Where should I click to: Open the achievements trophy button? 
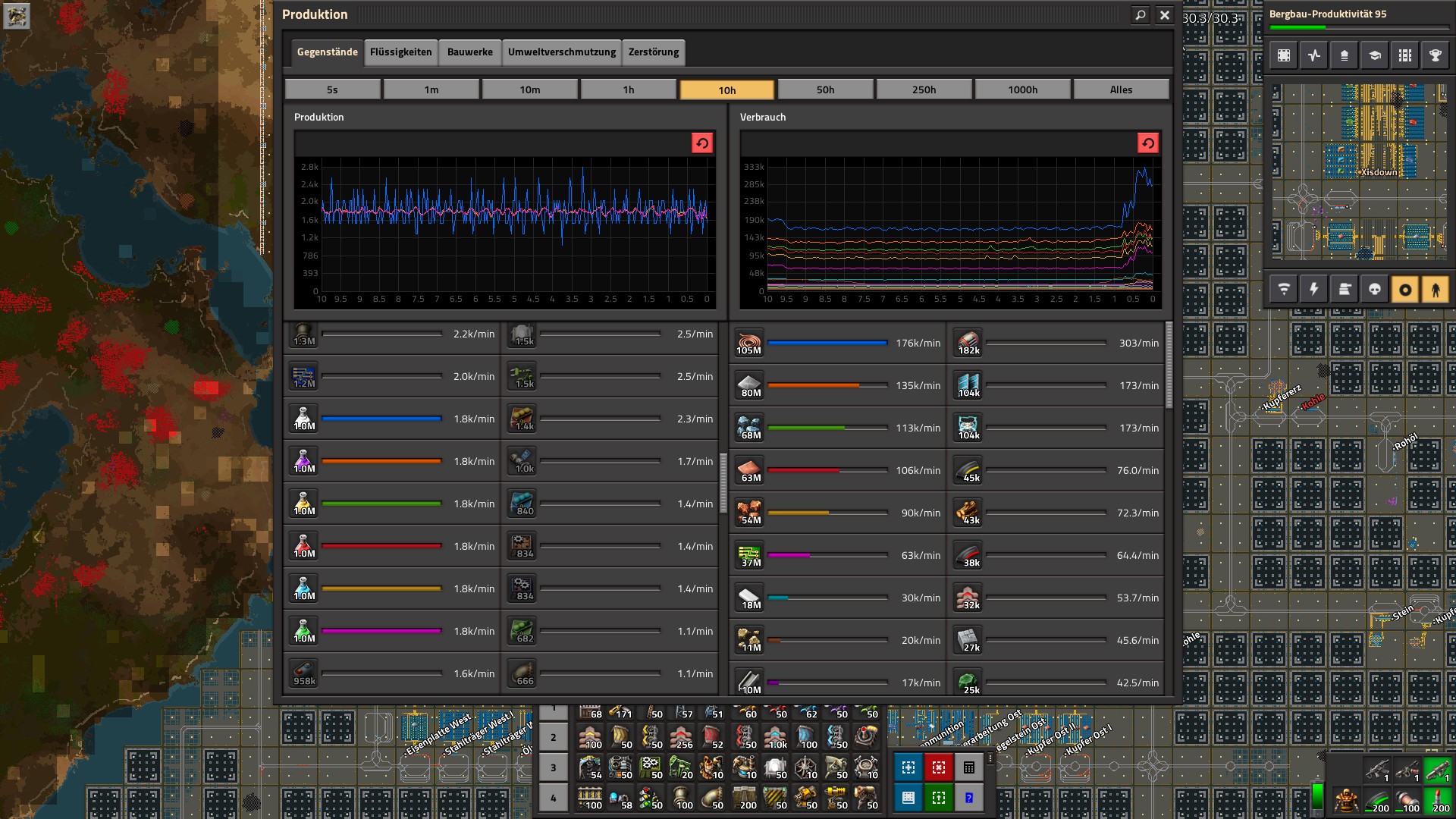1436,55
